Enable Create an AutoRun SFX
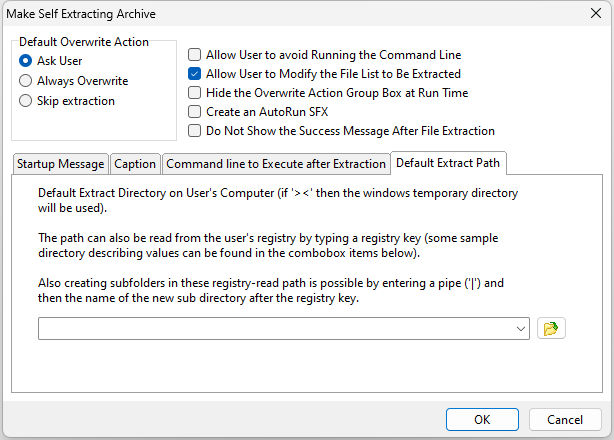 click(195, 112)
